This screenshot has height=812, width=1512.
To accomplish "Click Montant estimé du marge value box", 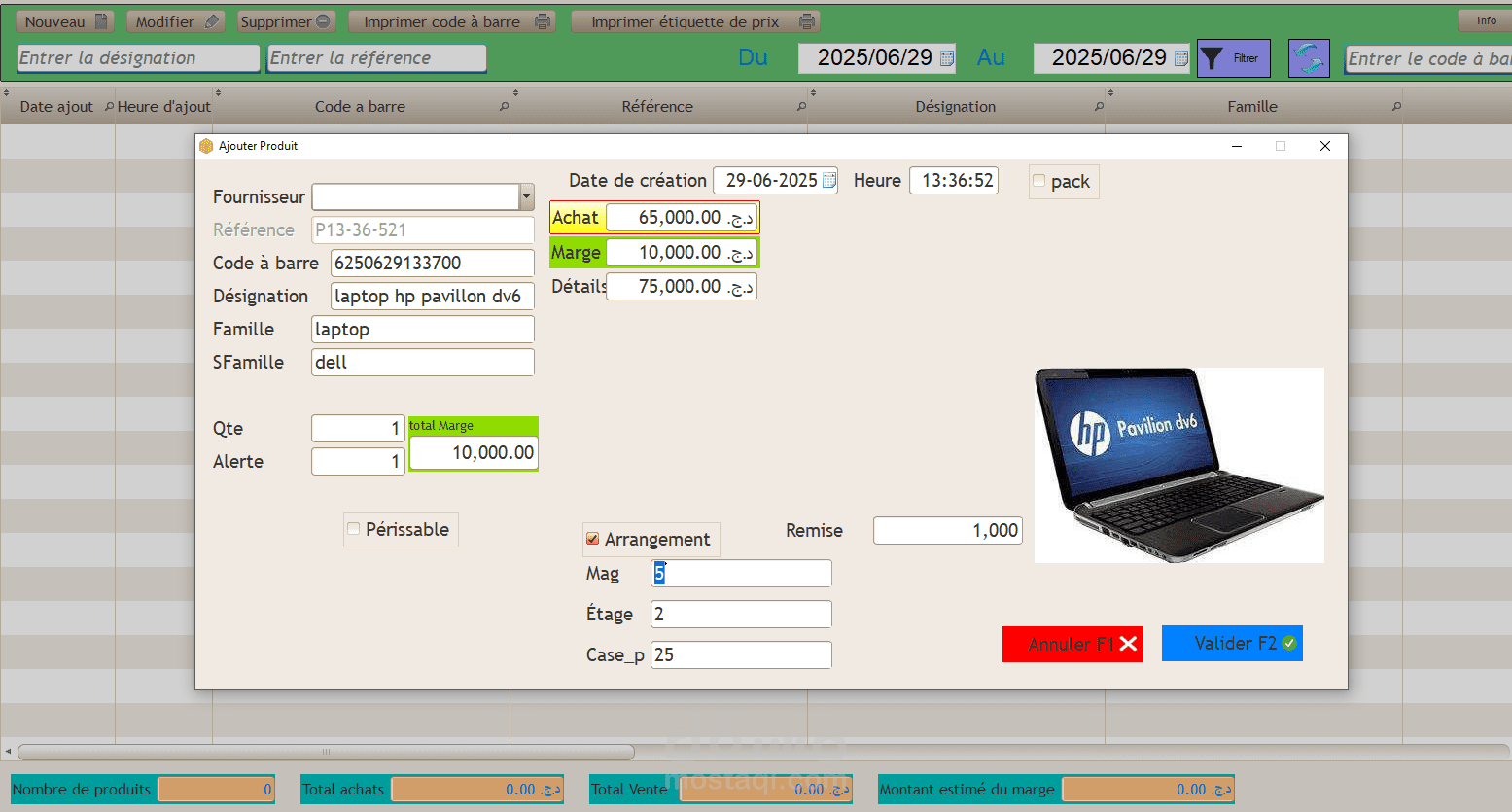I will coord(1147,789).
